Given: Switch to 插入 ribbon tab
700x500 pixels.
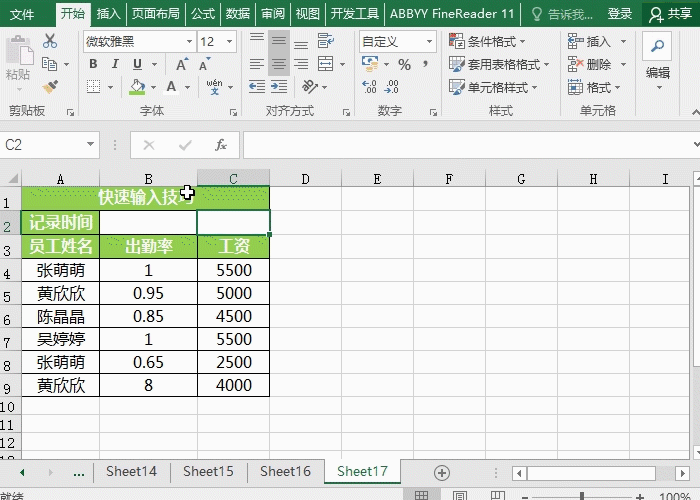Looking at the screenshot, I should tap(108, 14).
